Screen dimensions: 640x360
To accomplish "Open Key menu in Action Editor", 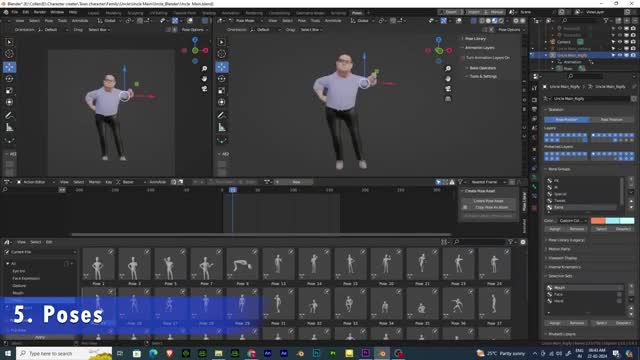I will point(109,182).
